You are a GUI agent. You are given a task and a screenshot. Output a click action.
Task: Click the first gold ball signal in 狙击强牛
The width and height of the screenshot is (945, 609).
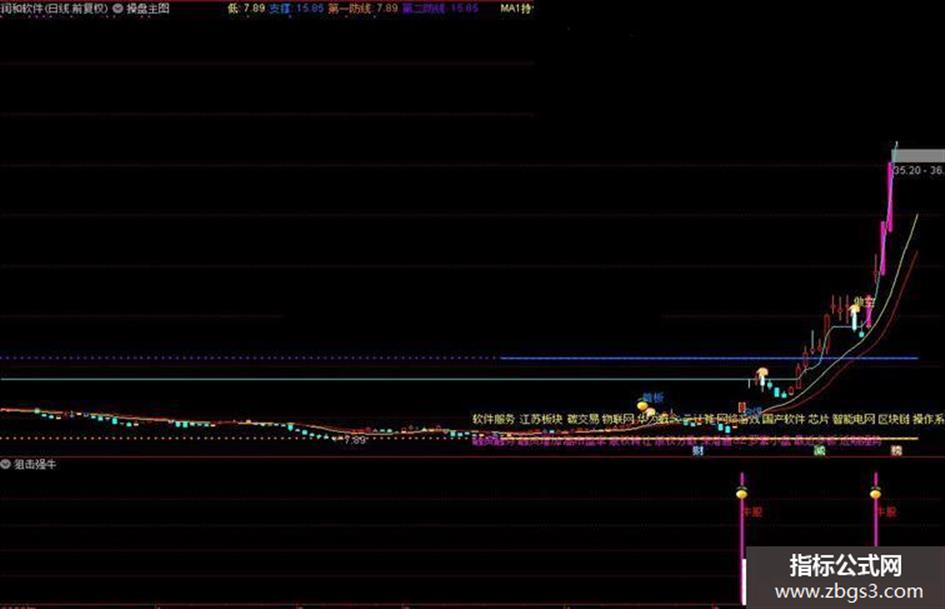click(742, 494)
